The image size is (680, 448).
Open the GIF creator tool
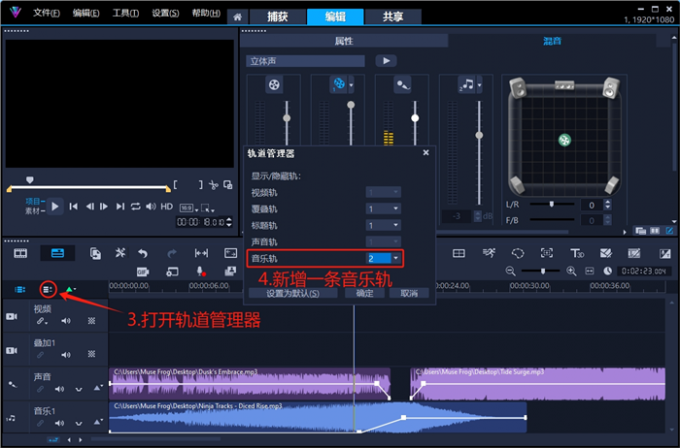click(x=143, y=272)
